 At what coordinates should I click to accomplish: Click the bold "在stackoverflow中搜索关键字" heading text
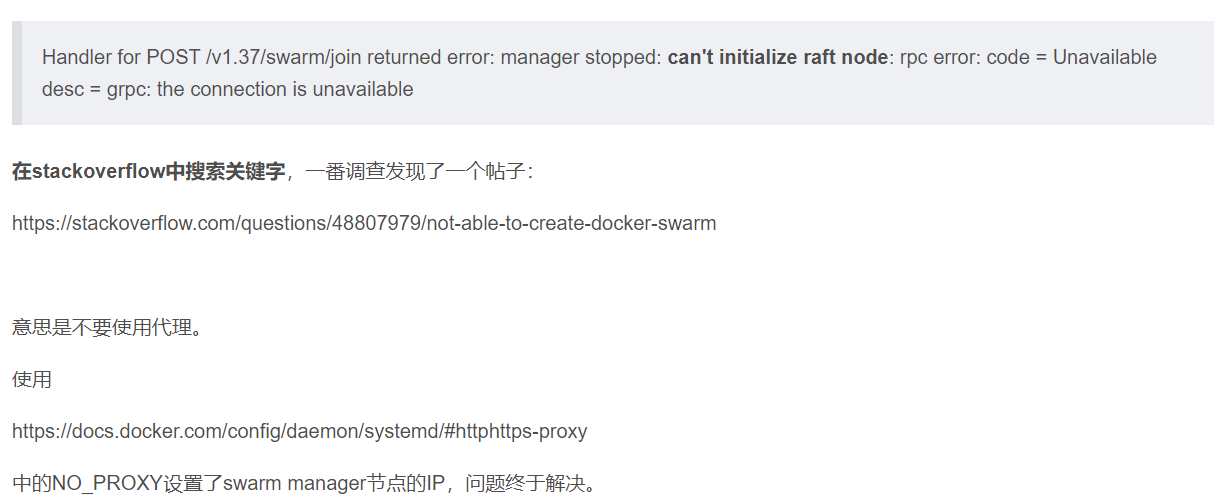(x=148, y=171)
